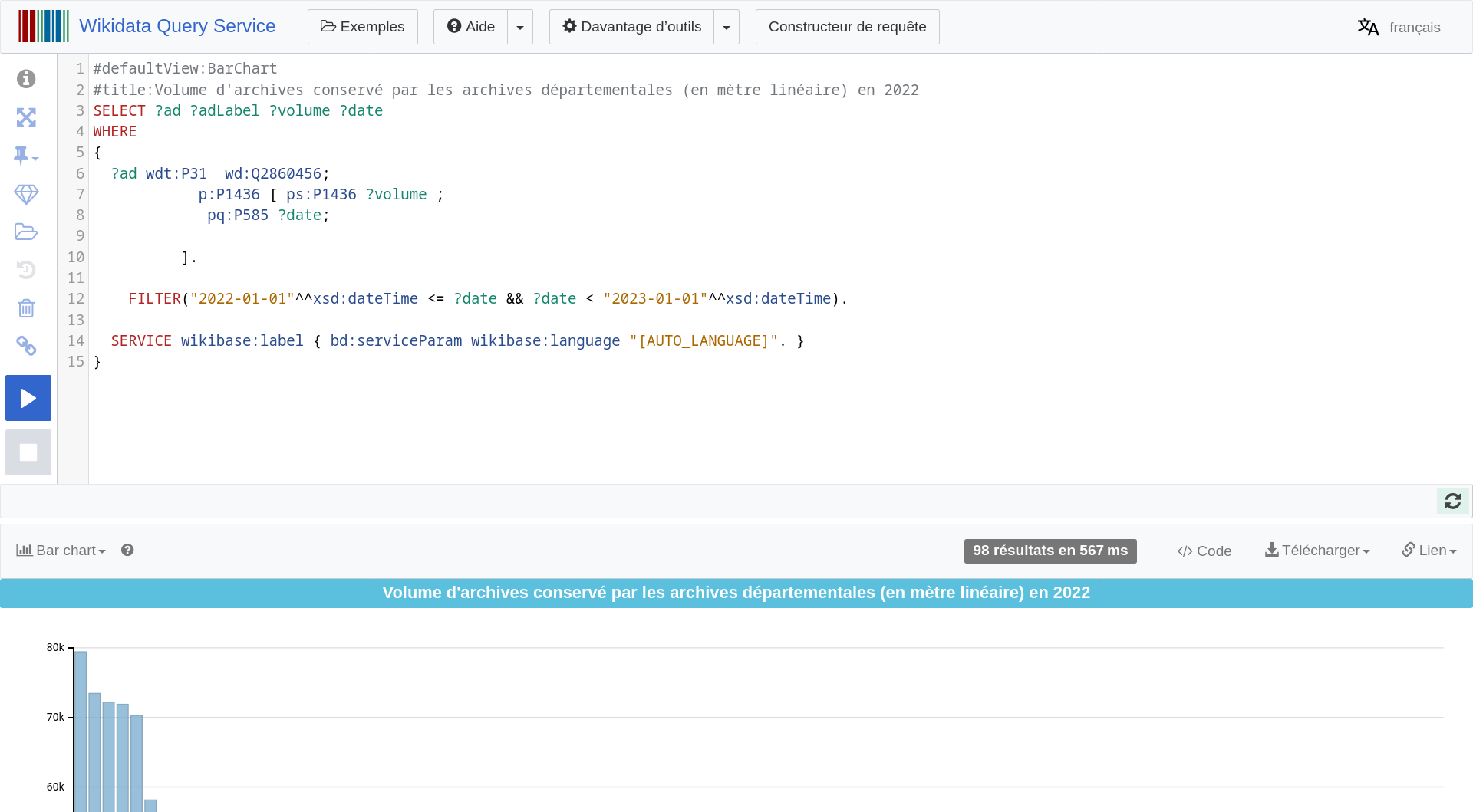Open the folder load query icon
1473x812 pixels.
tap(26, 232)
